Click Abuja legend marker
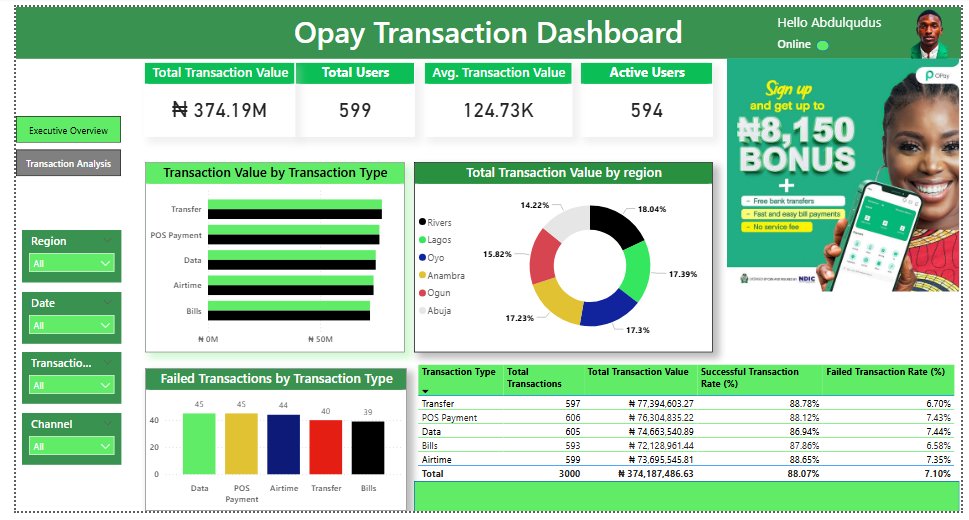Image resolution: width=969 pixels, height=520 pixels. click(x=423, y=310)
